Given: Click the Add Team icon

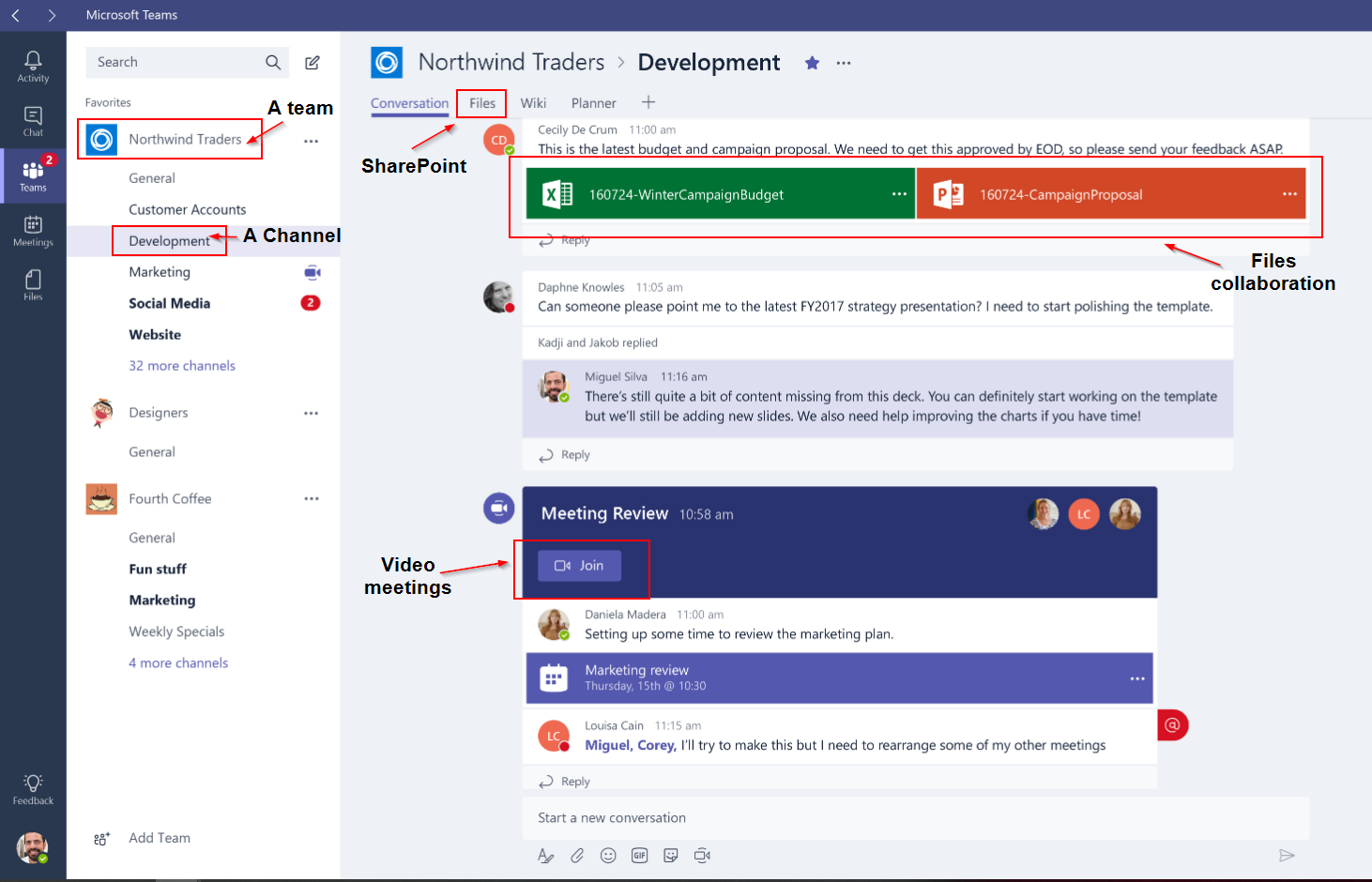Looking at the screenshot, I should click(102, 839).
